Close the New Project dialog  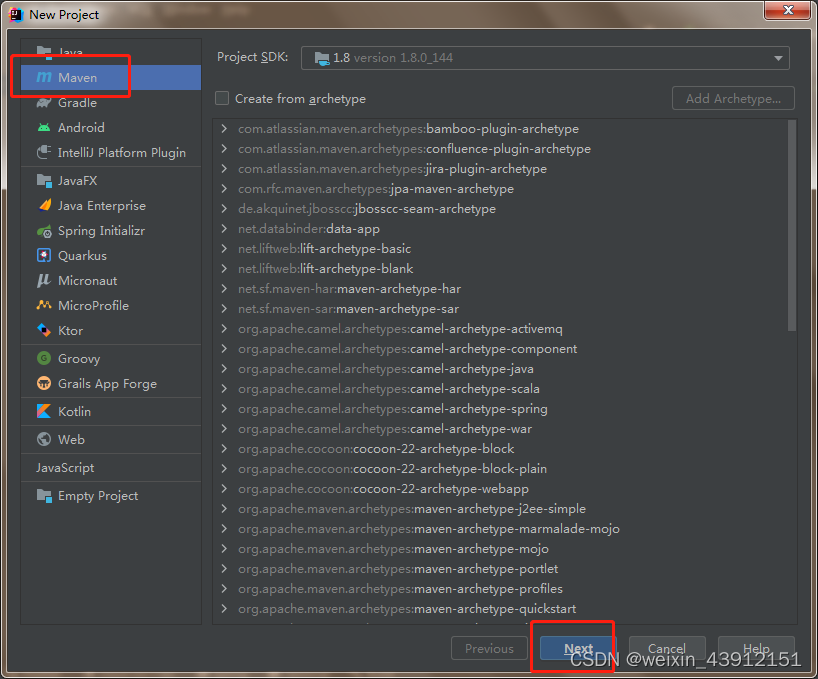click(788, 10)
